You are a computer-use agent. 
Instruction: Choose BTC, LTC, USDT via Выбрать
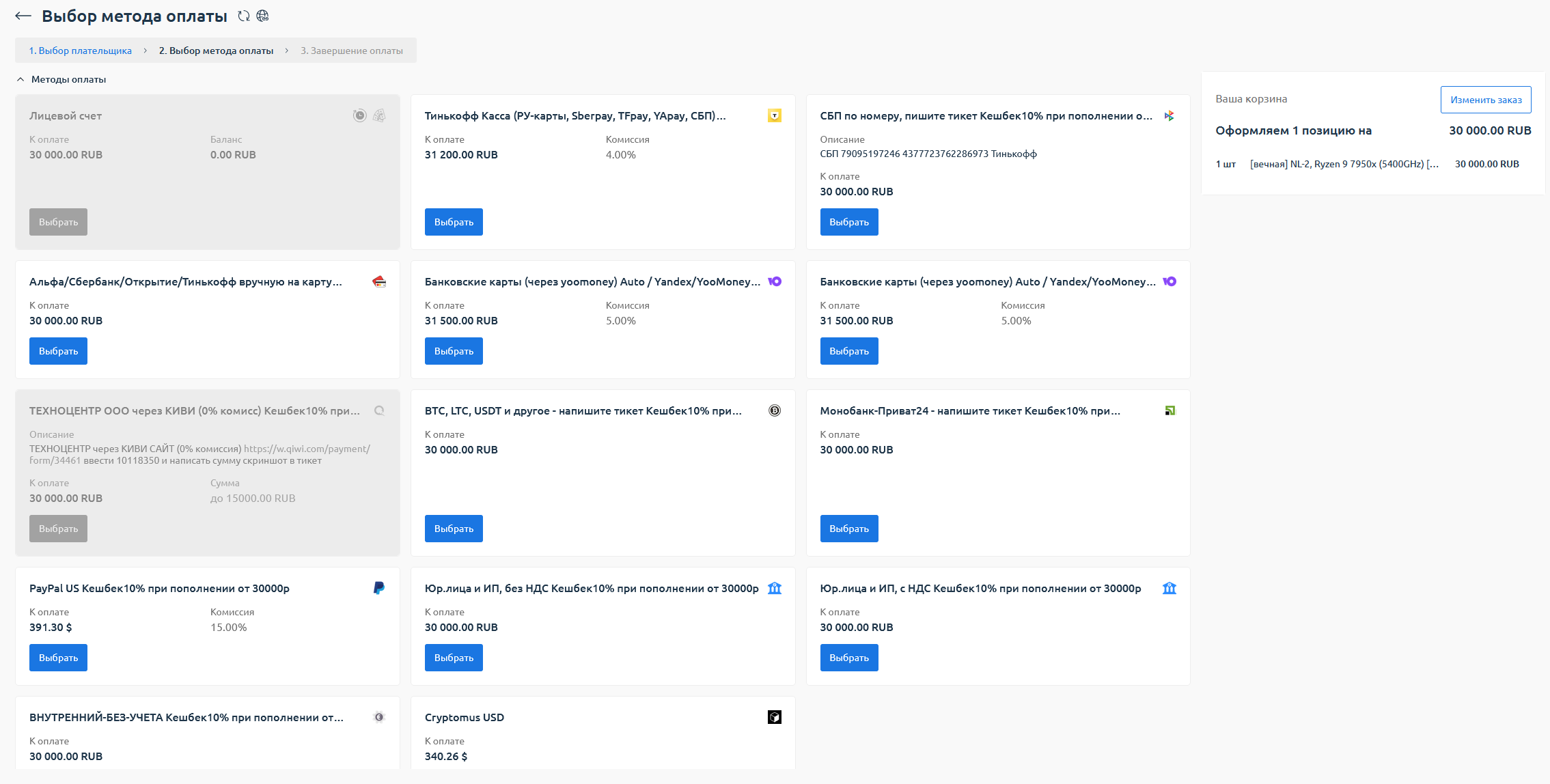pos(454,529)
